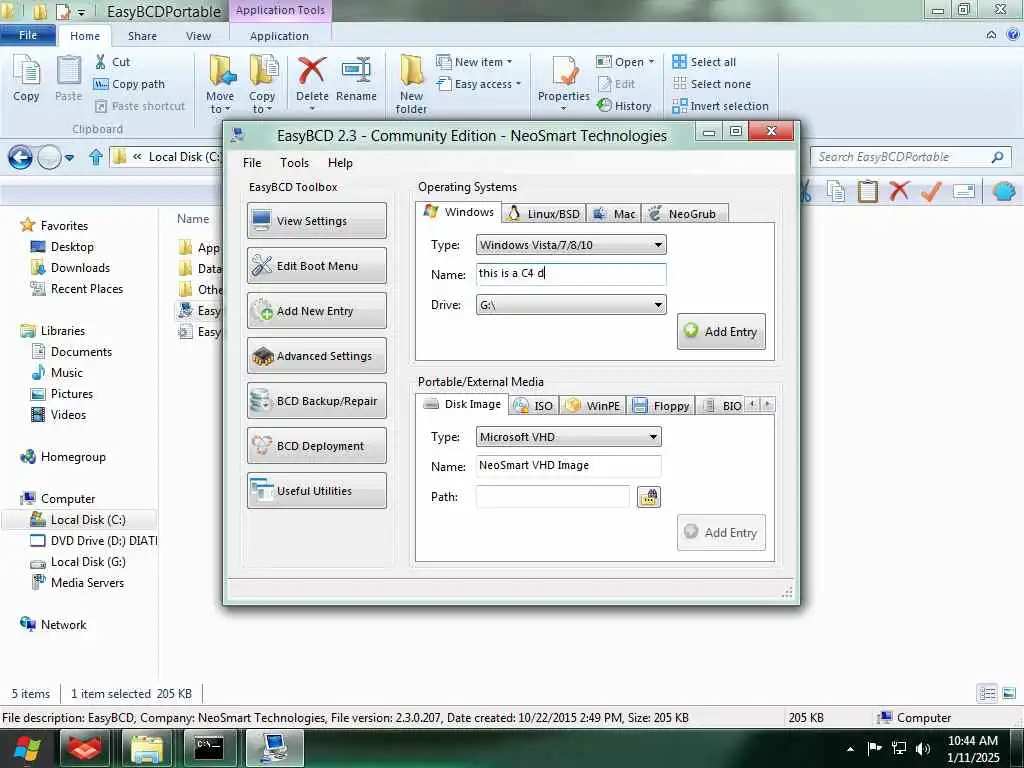Viewport: 1024px width, 768px height.
Task: Switch to the Windows OS tab
Action: coord(458,212)
